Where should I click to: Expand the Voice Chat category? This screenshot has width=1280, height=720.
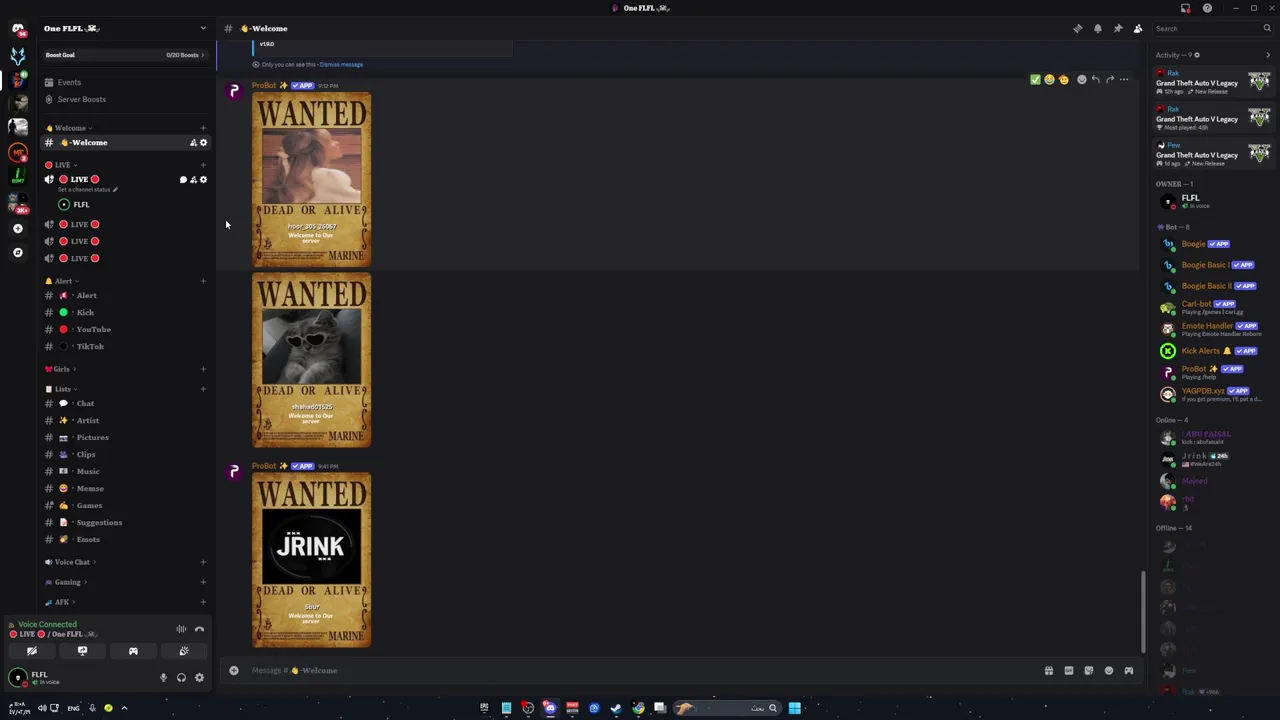(72, 562)
